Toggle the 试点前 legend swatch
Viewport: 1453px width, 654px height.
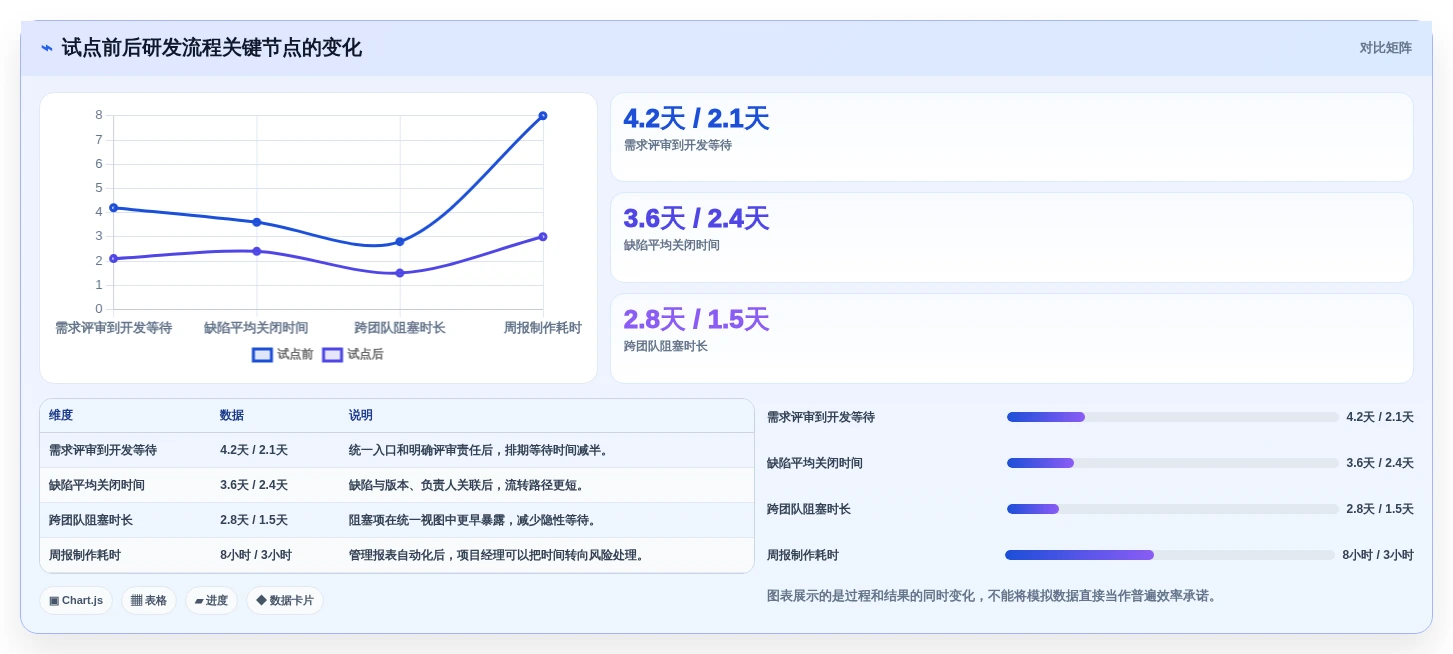click(262, 355)
